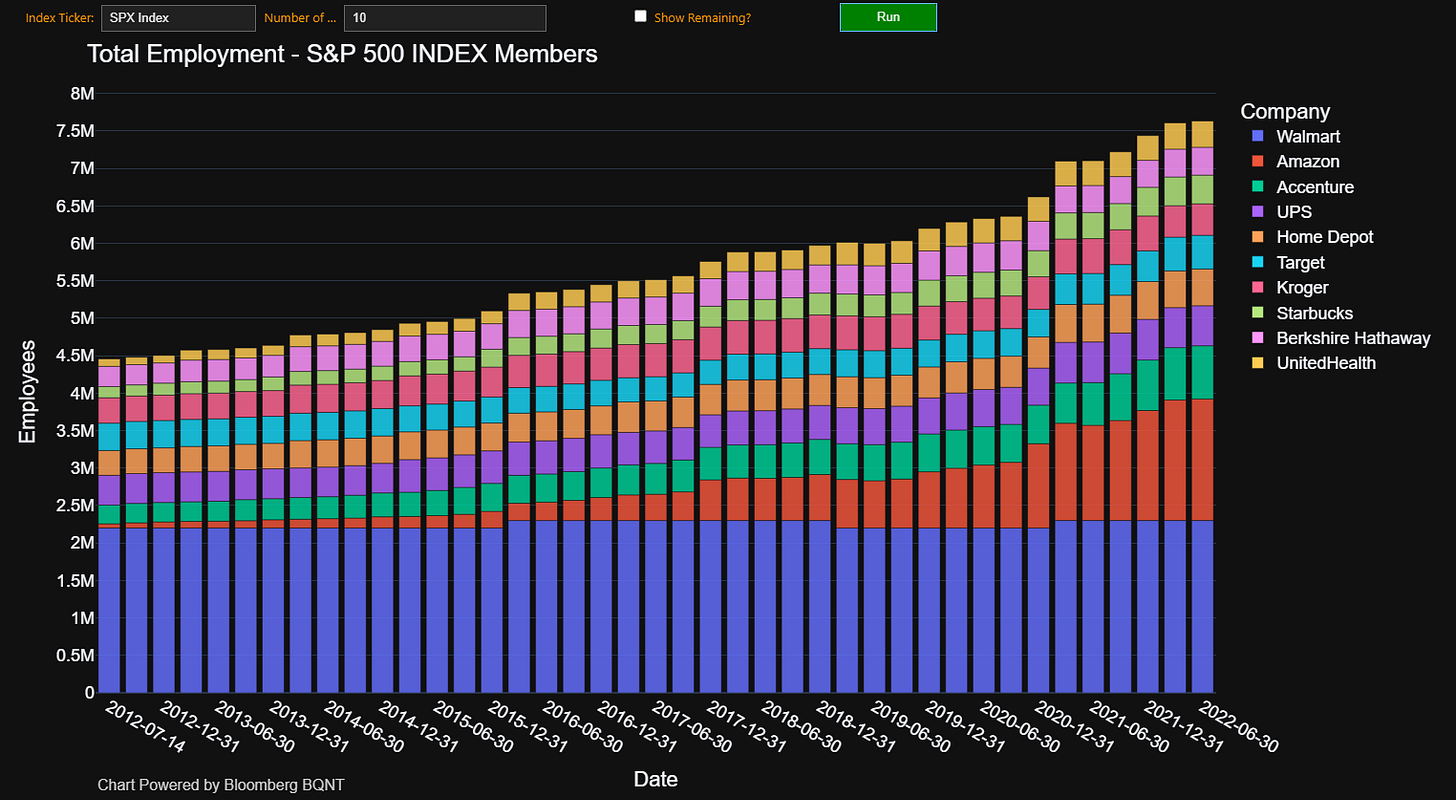Click the Index Ticker label

(60, 18)
